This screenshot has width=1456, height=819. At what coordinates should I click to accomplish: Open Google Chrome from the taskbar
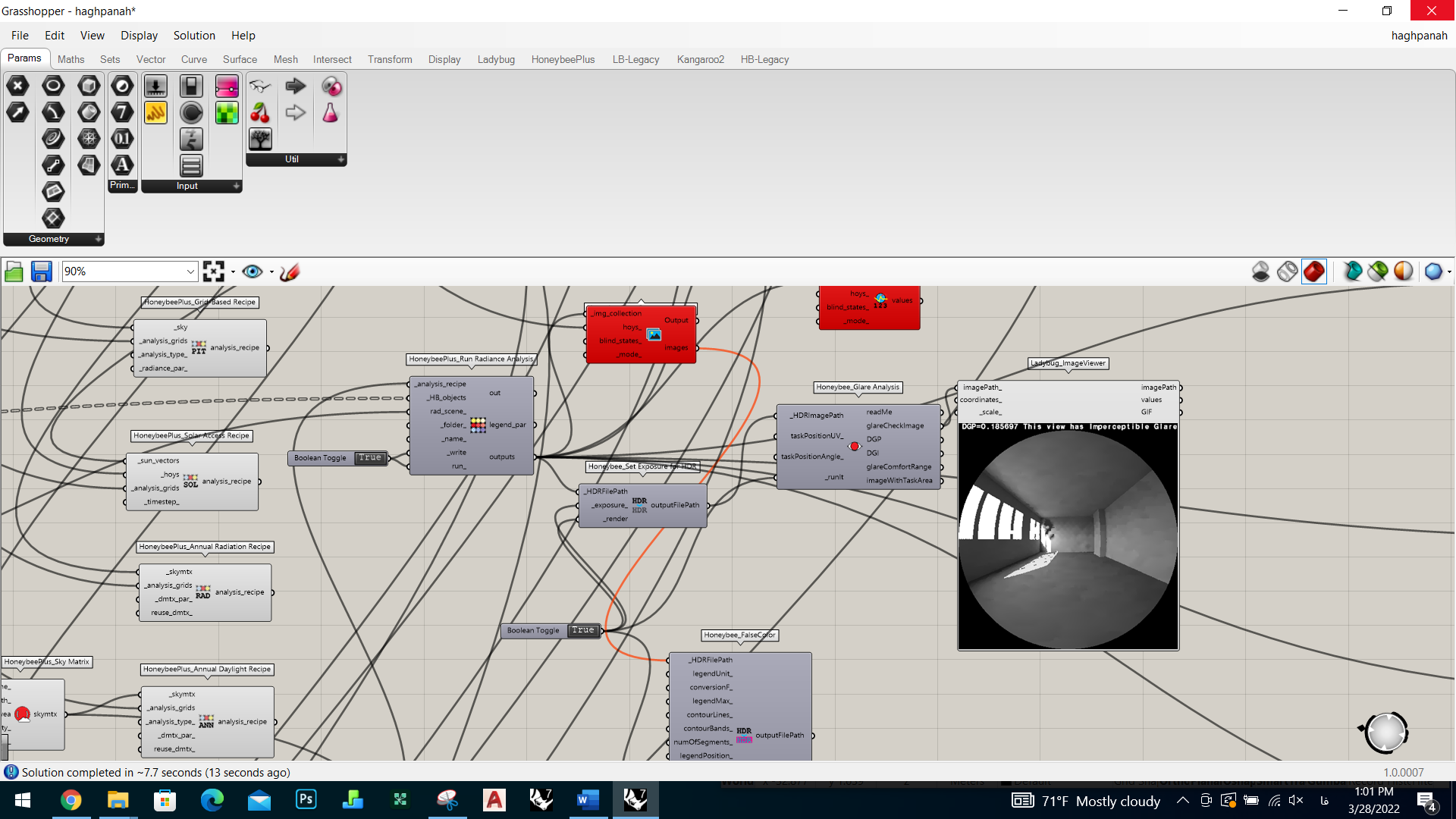coord(71,800)
